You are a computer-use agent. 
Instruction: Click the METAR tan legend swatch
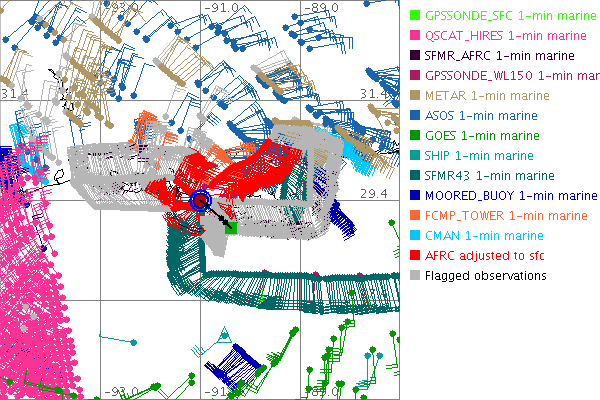pos(415,96)
